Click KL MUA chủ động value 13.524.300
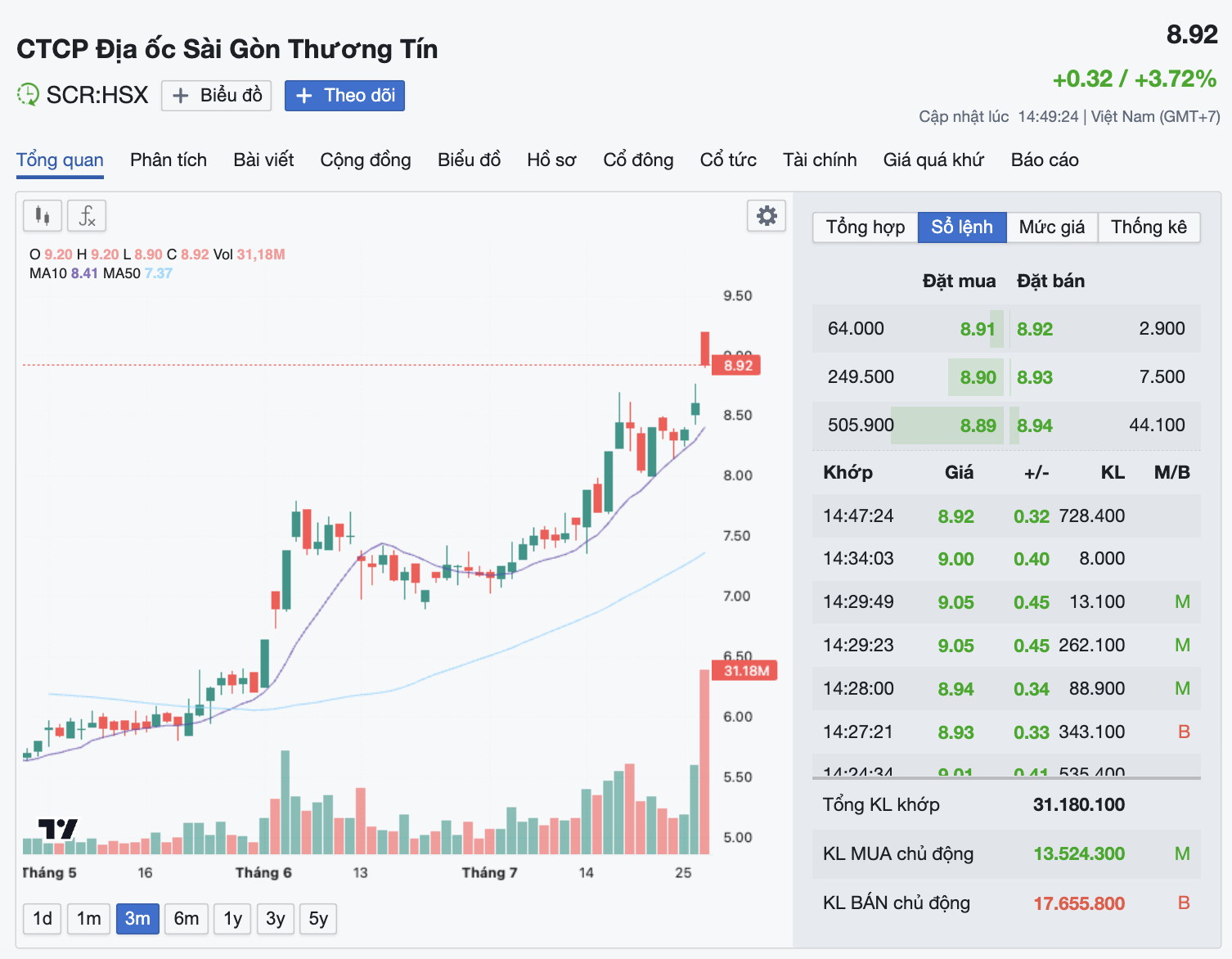 pyautogui.click(x=1079, y=853)
